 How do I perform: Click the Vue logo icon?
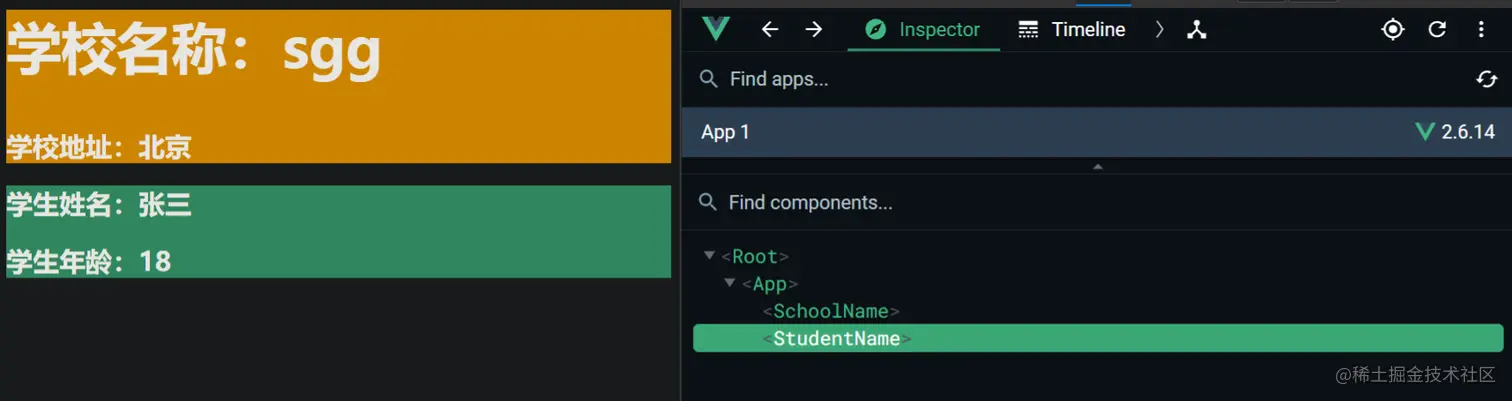pyautogui.click(x=715, y=29)
